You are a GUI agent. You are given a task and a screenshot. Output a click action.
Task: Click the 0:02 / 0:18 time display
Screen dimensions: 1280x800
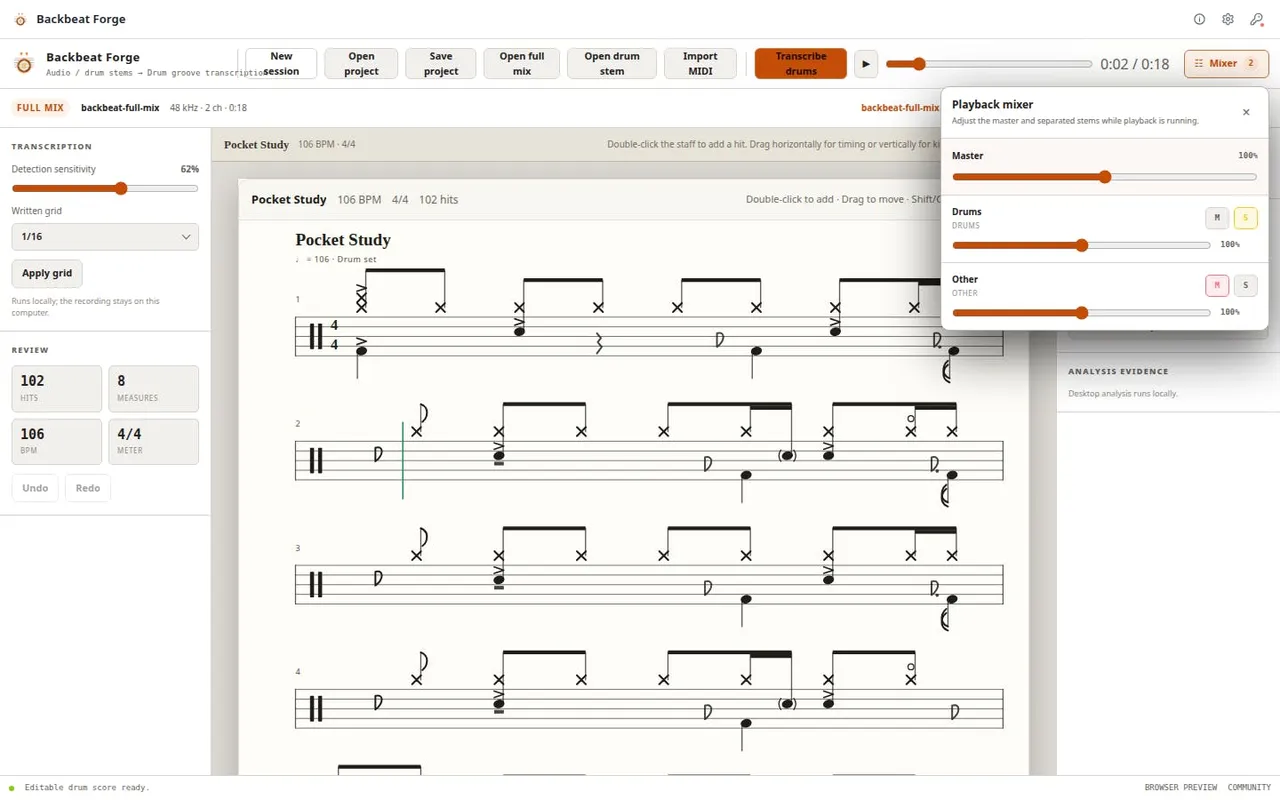(x=1134, y=64)
